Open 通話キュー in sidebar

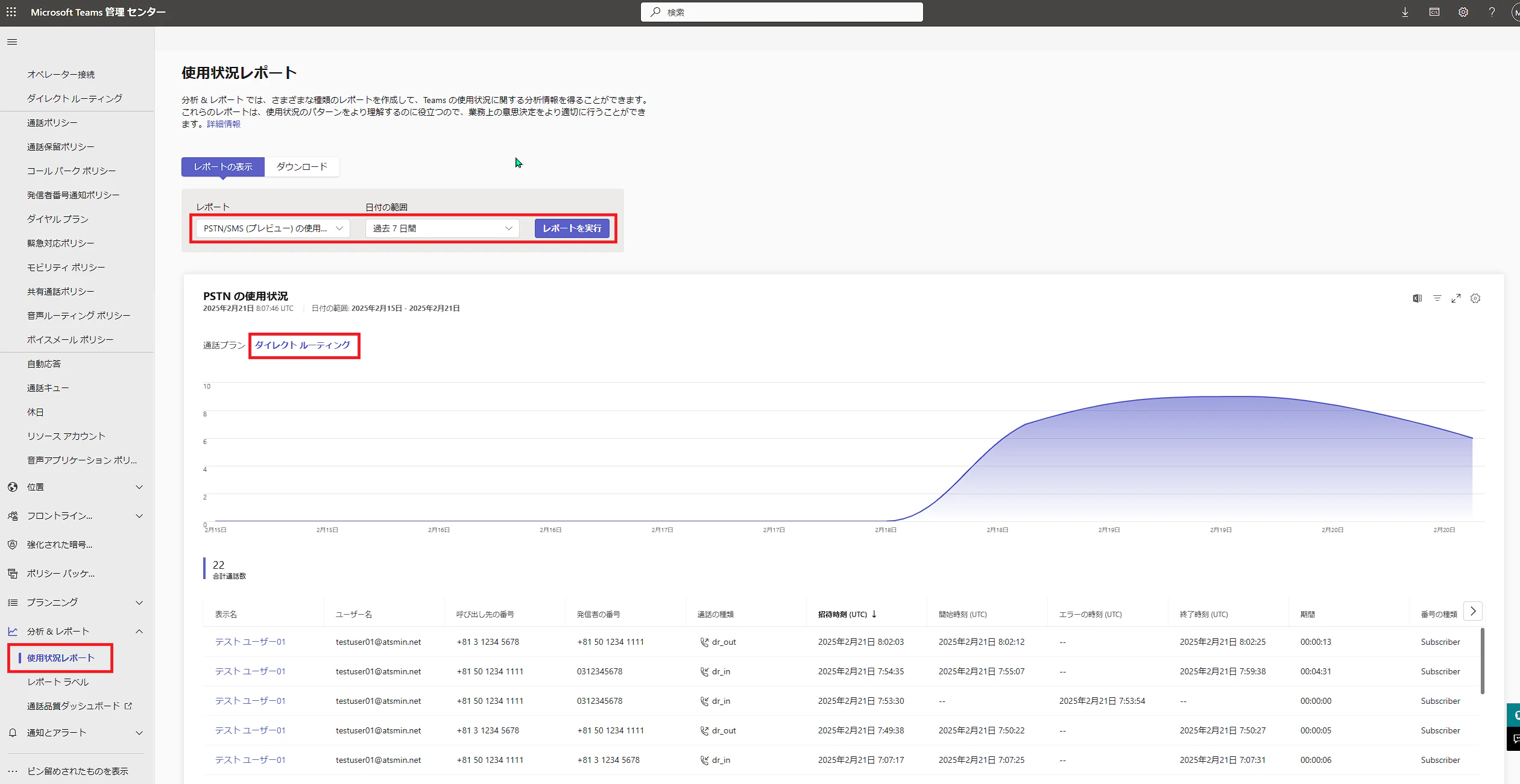click(48, 388)
